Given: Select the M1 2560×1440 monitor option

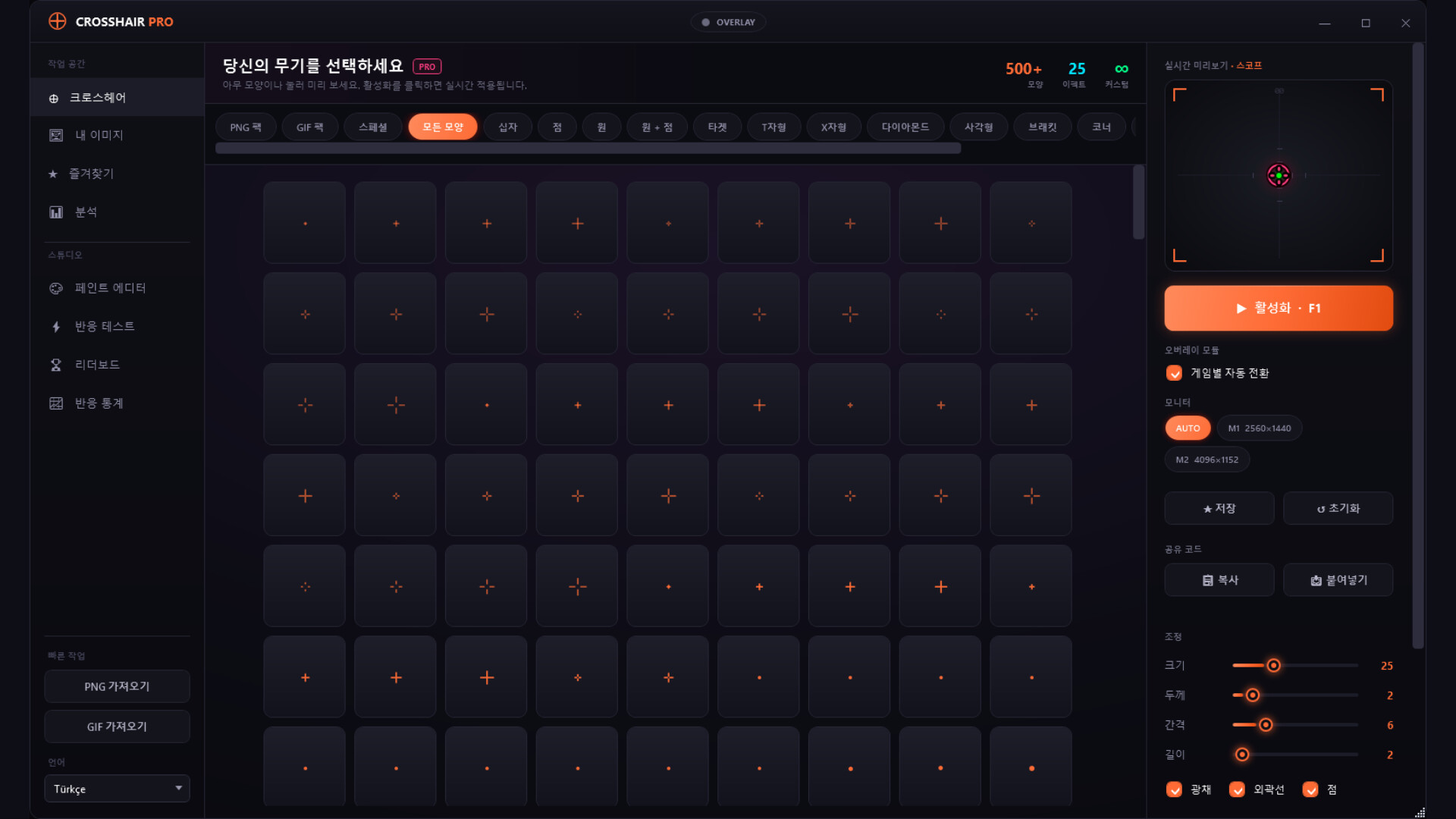Looking at the screenshot, I should (1259, 428).
